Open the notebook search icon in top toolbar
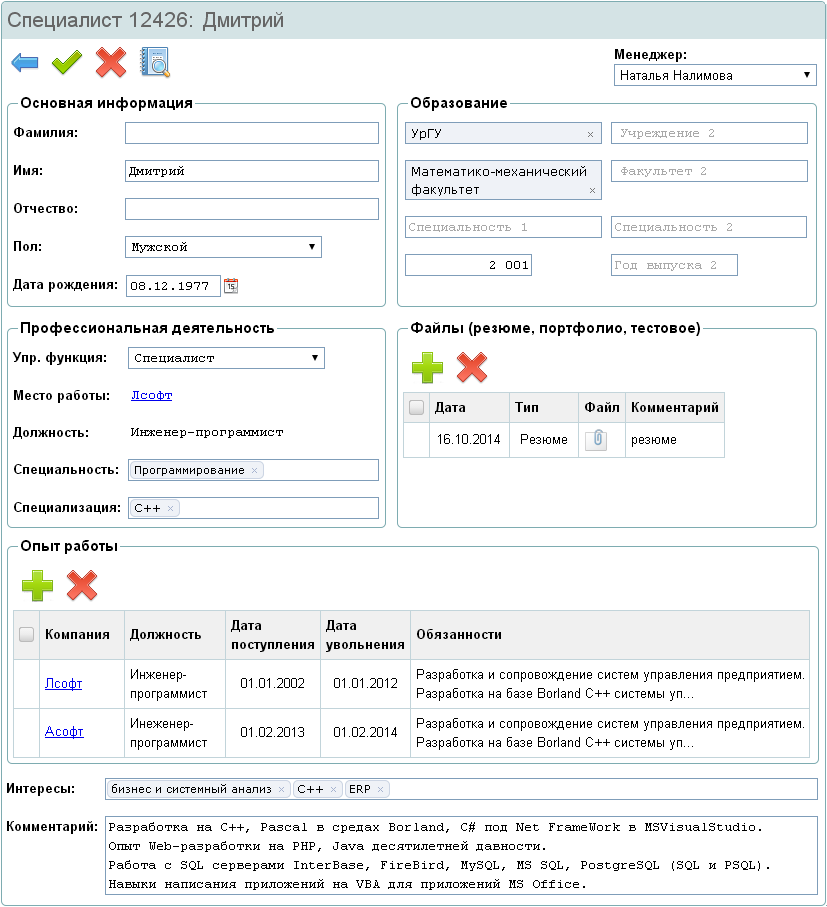The image size is (827, 907). tap(154, 63)
